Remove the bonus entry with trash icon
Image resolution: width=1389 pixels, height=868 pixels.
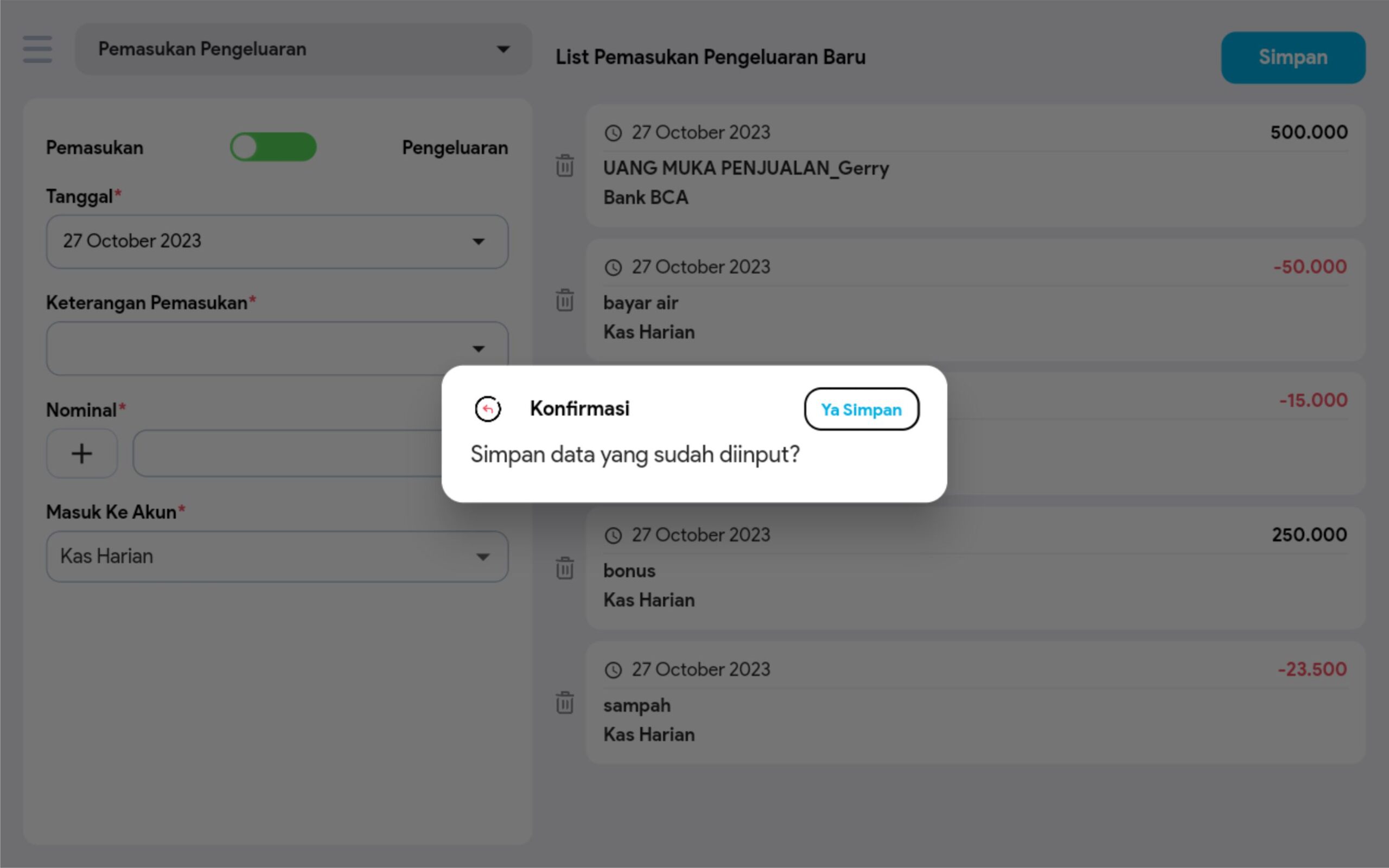point(564,569)
